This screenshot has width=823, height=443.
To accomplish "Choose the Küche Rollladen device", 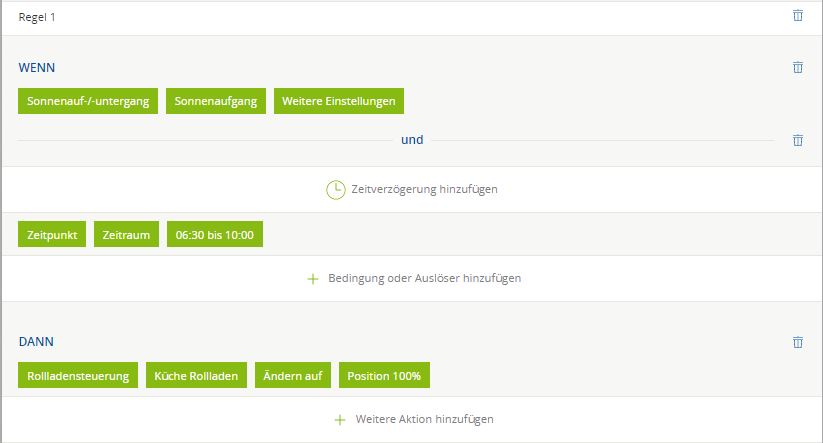I will tap(196, 376).
